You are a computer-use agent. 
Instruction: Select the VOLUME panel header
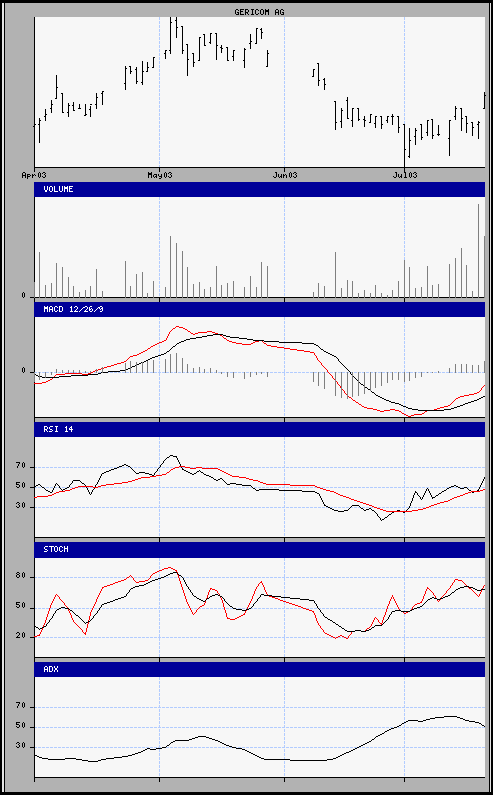(x=260, y=189)
